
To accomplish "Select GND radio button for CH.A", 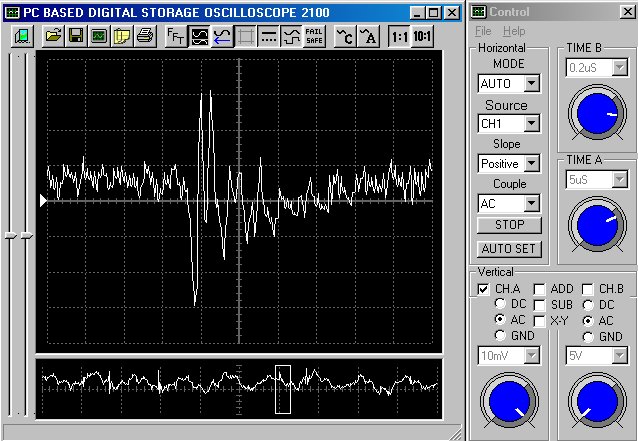I will pyautogui.click(x=500, y=335).
